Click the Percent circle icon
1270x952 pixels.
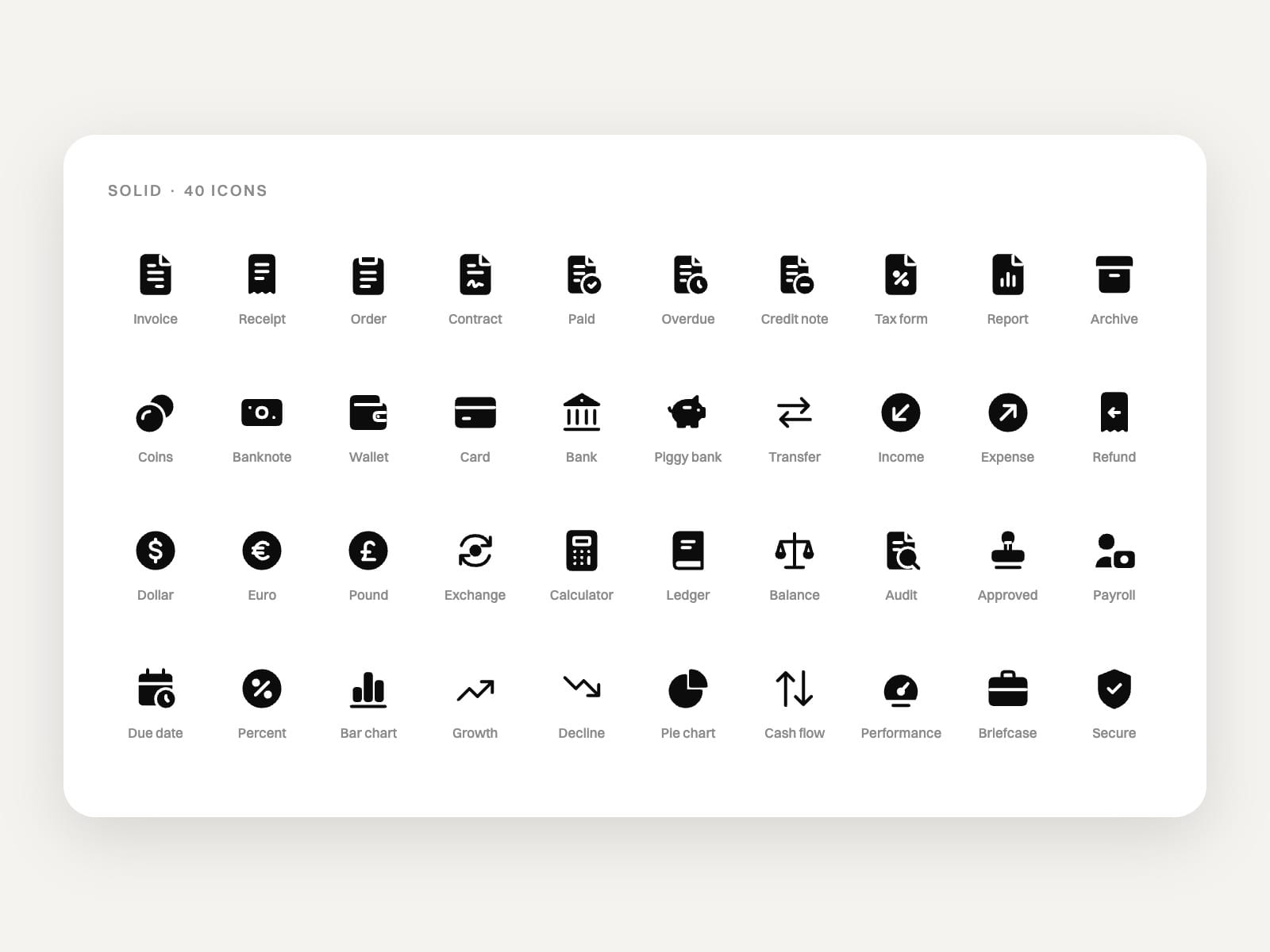coord(262,689)
